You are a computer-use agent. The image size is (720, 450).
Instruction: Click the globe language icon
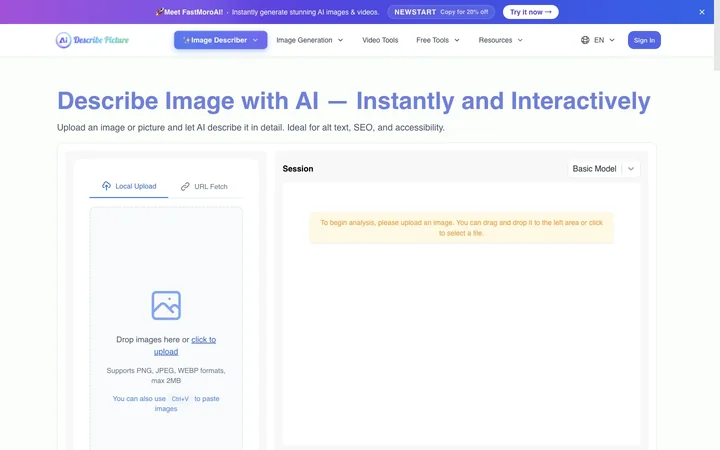[585, 40]
